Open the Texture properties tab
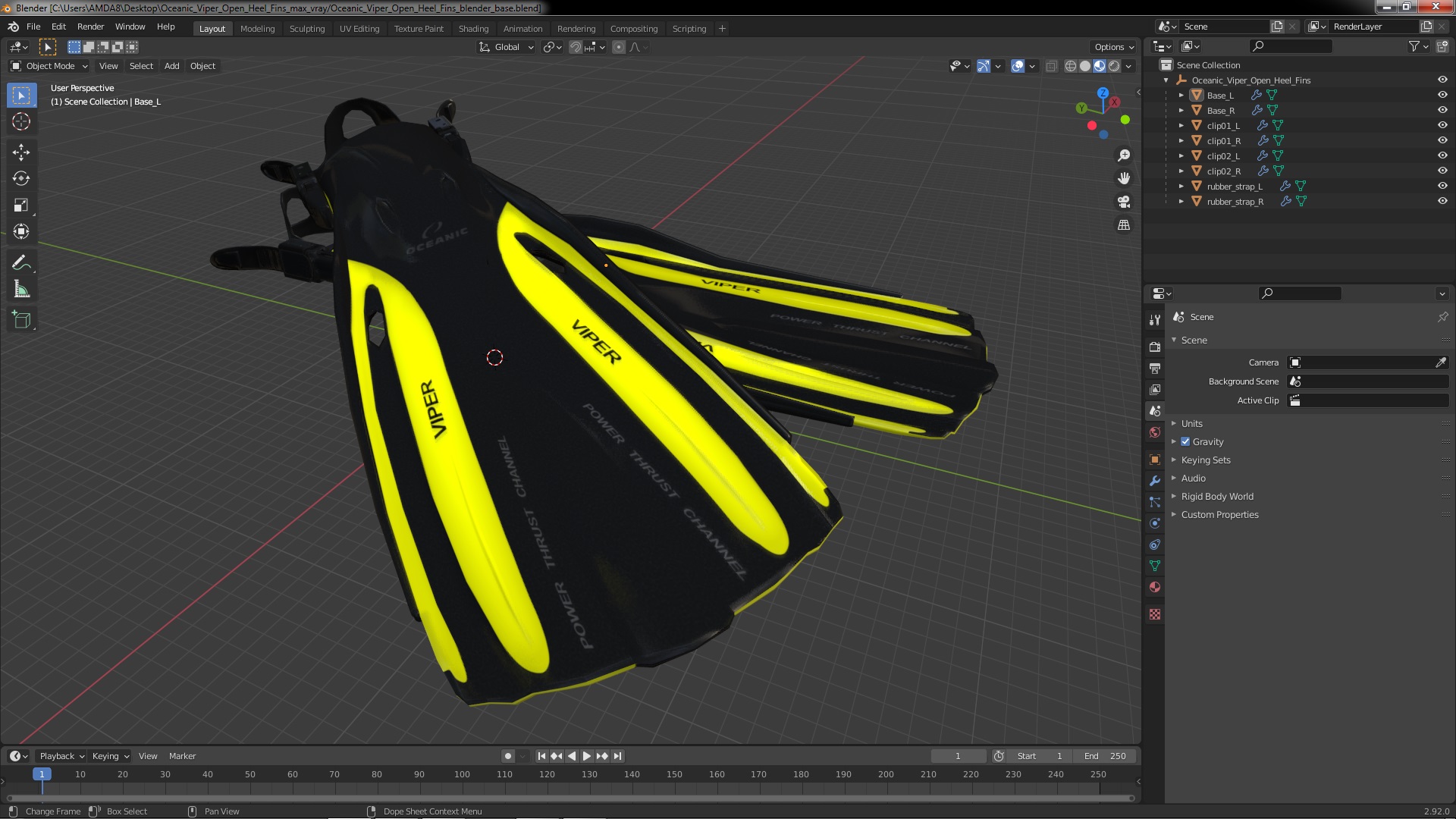The image size is (1456, 819). click(x=1155, y=614)
